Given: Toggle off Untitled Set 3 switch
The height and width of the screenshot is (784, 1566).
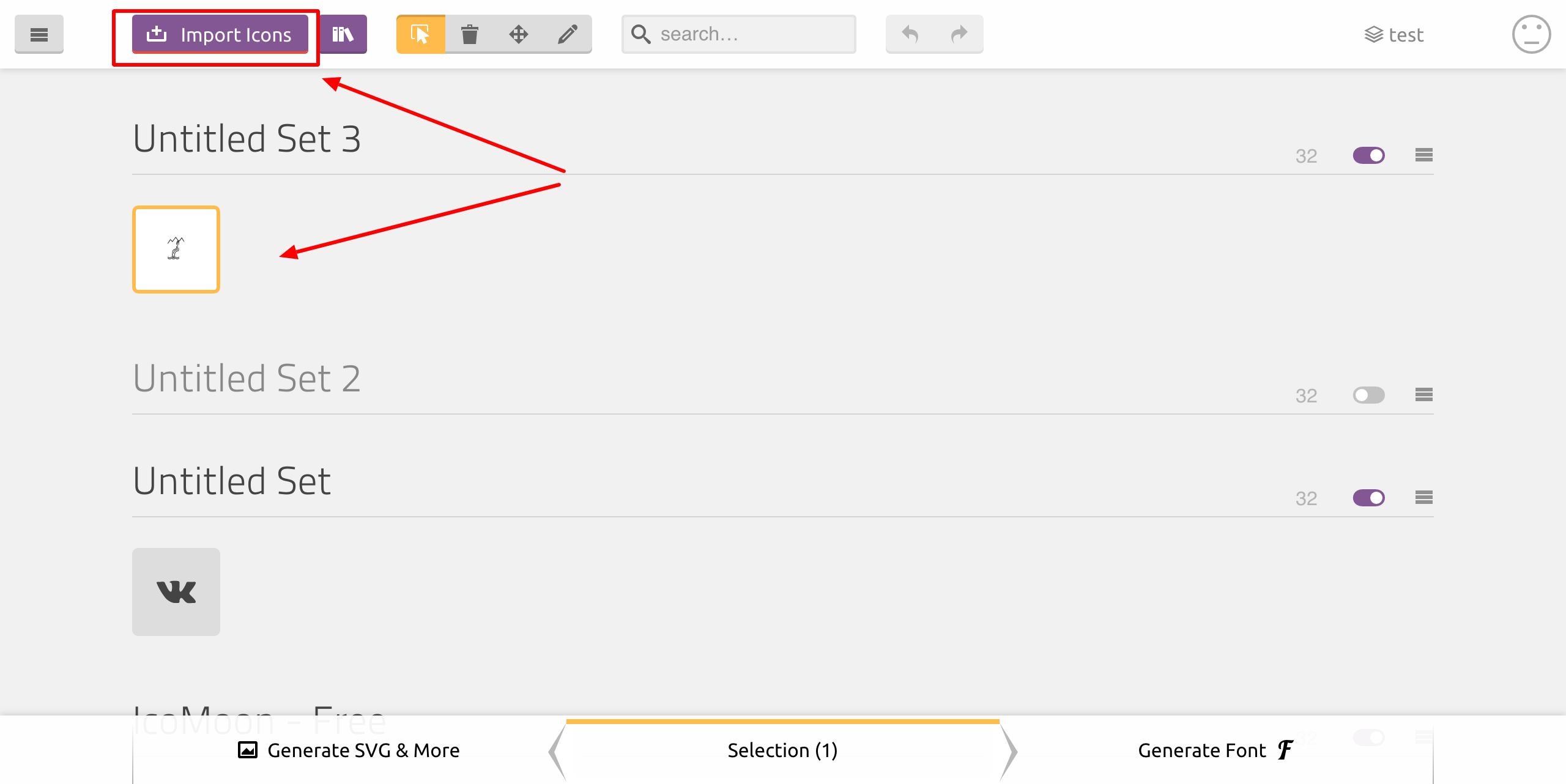Looking at the screenshot, I should [1368, 155].
